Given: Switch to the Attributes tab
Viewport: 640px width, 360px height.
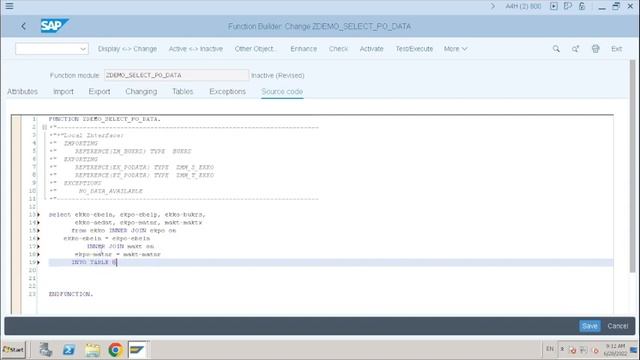Looking at the screenshot, I should tap(22, 91).
